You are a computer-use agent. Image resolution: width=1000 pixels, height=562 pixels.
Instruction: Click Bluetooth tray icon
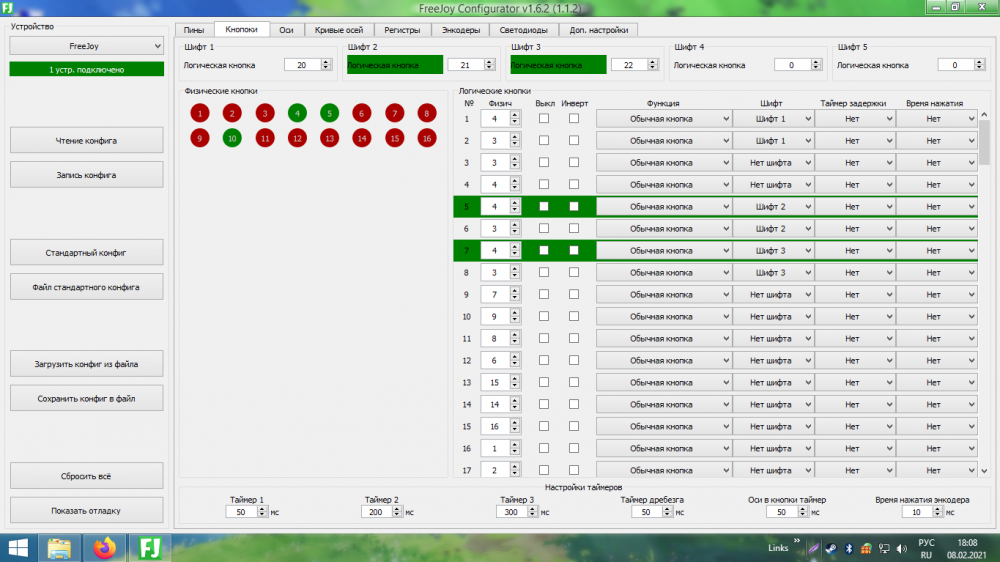(x=849, y=549)
